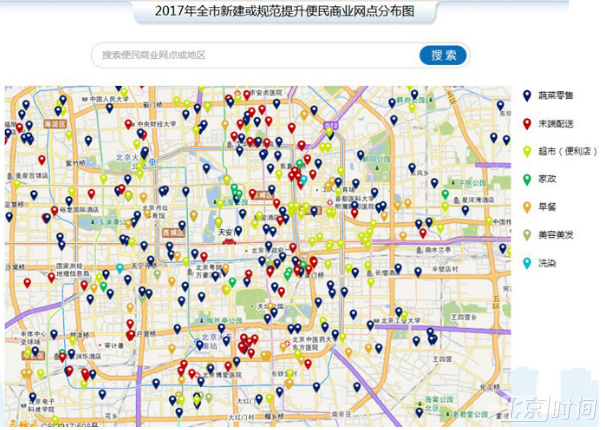
Task: Click the 中国人民大学 map label
Action: tap(111, 100)
